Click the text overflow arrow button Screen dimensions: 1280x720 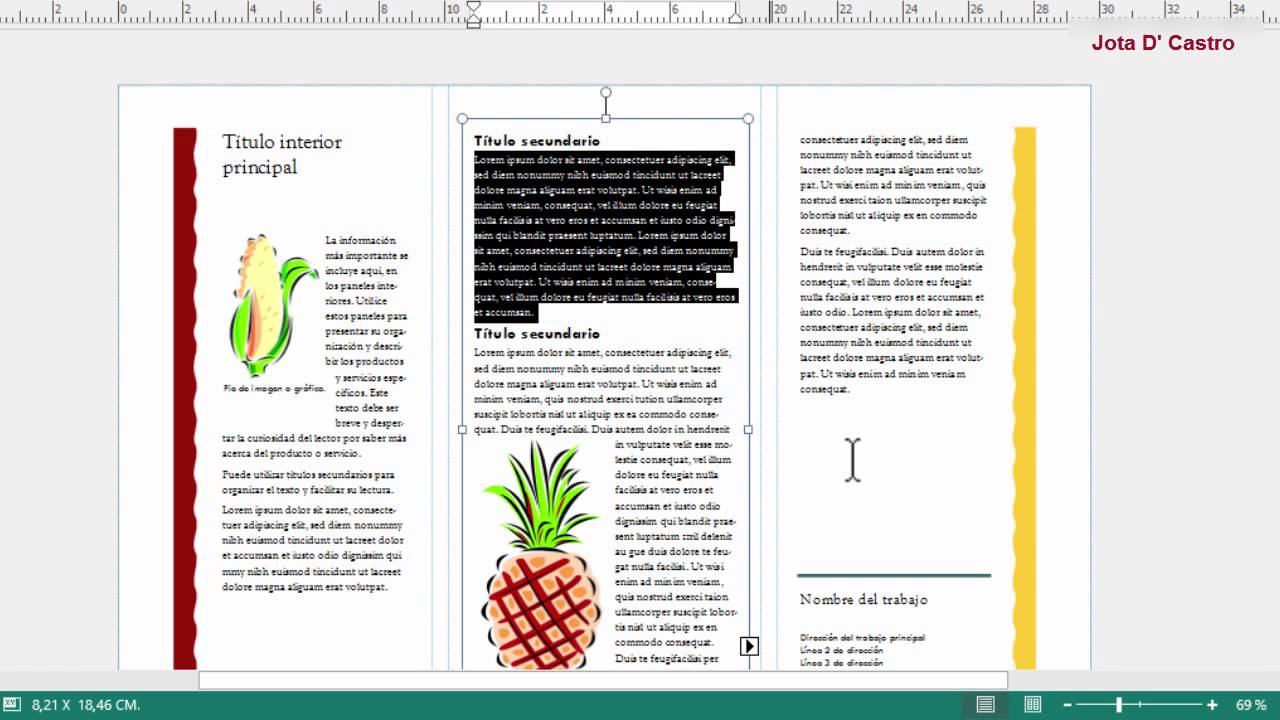[748, 646]
